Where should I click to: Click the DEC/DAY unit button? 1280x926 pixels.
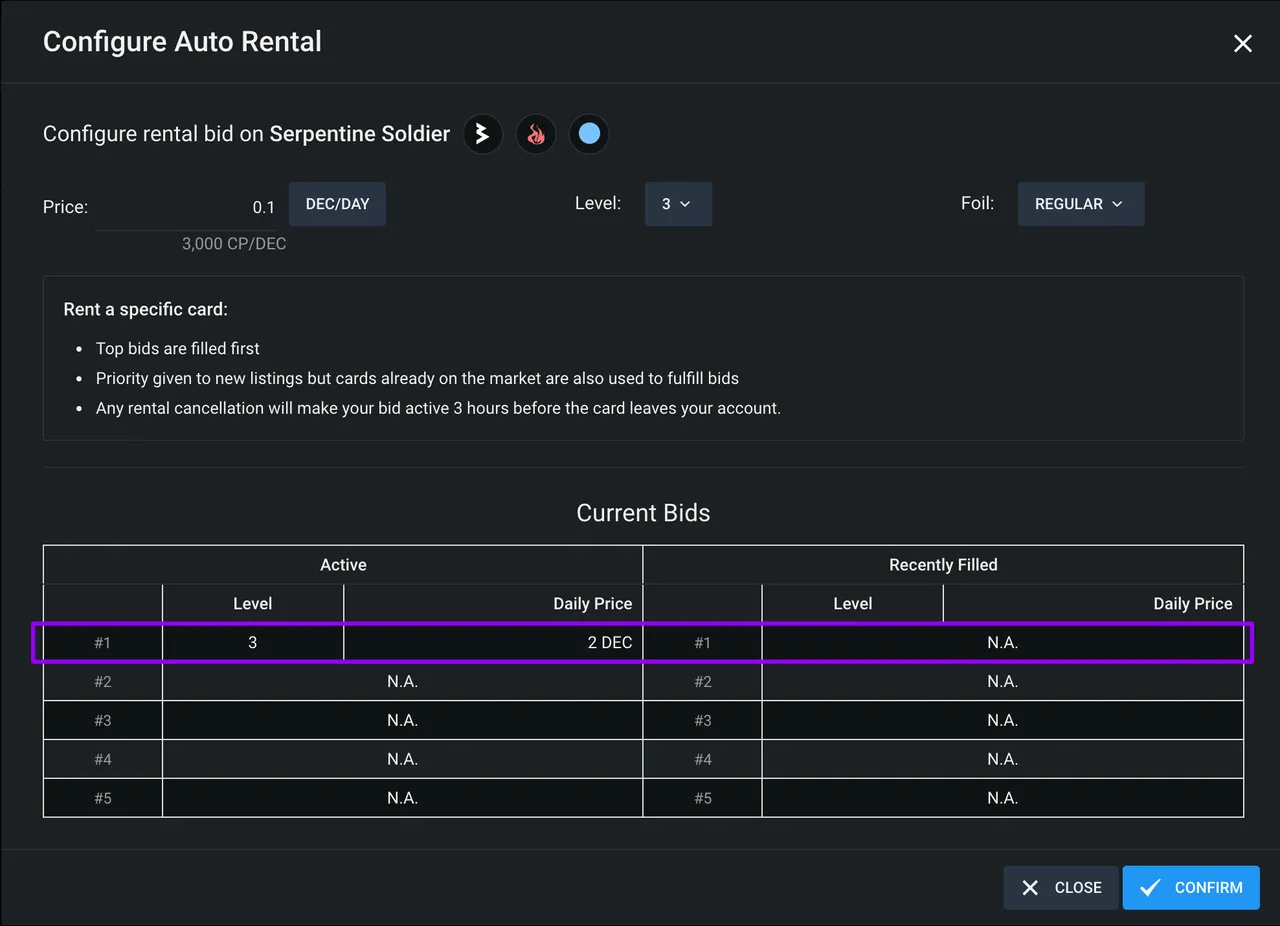tap(337, 204)
